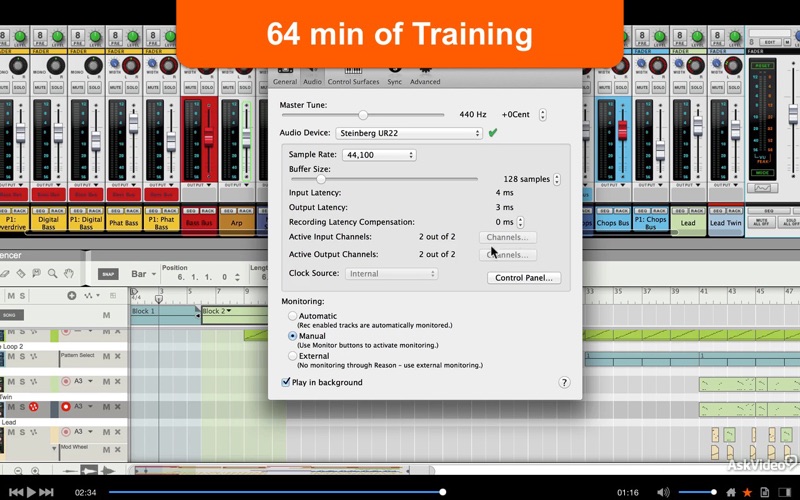Select the Mute tool in sequencer toolbar
This screenshot has width=800, height=500.
[x=36, y=273]
